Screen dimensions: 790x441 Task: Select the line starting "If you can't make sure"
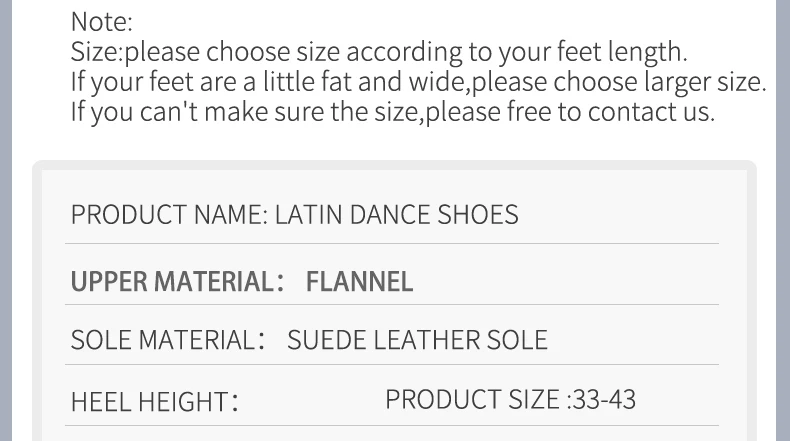[392, 111]
